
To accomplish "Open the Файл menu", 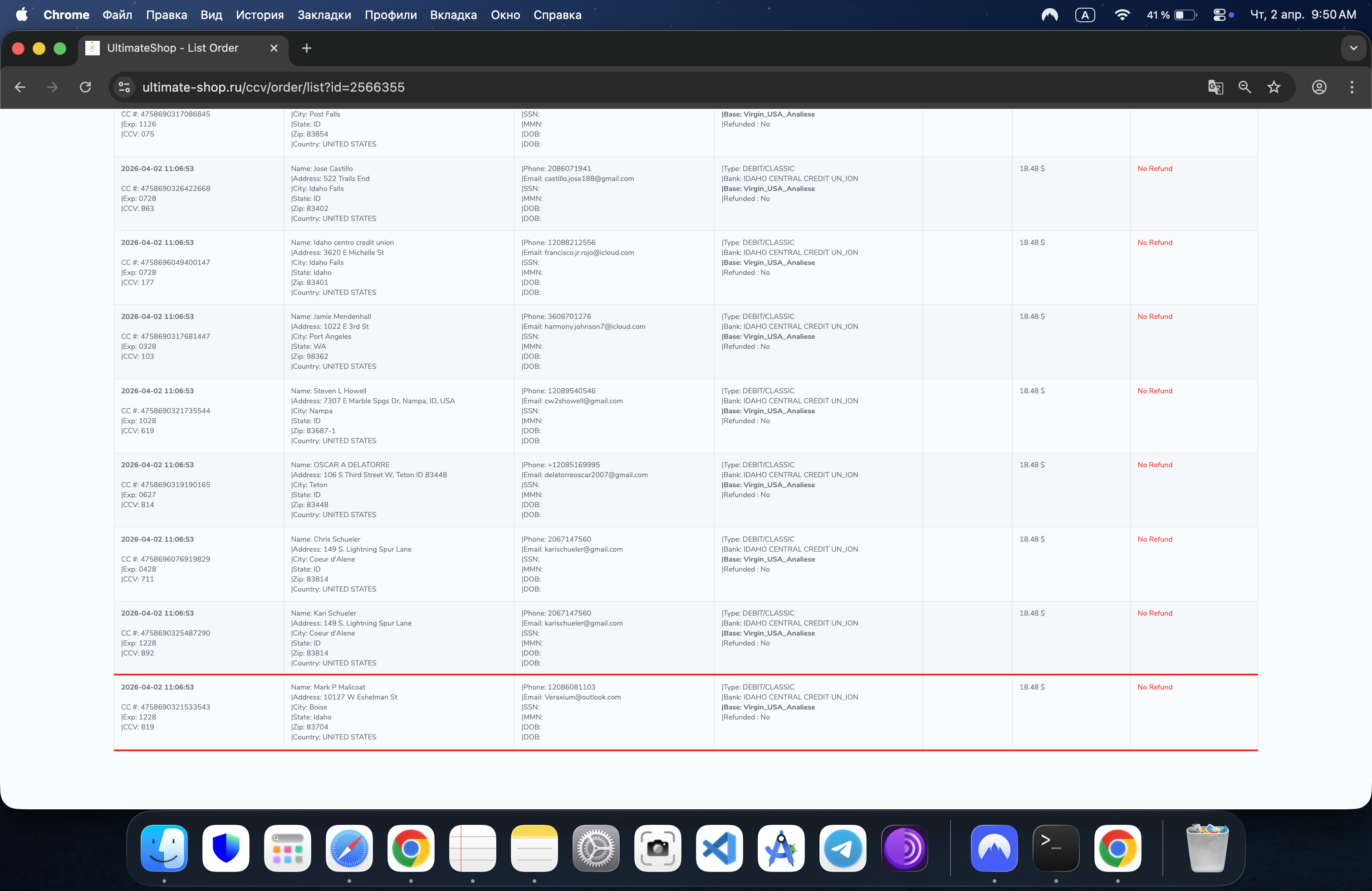I will click(118, 15).
